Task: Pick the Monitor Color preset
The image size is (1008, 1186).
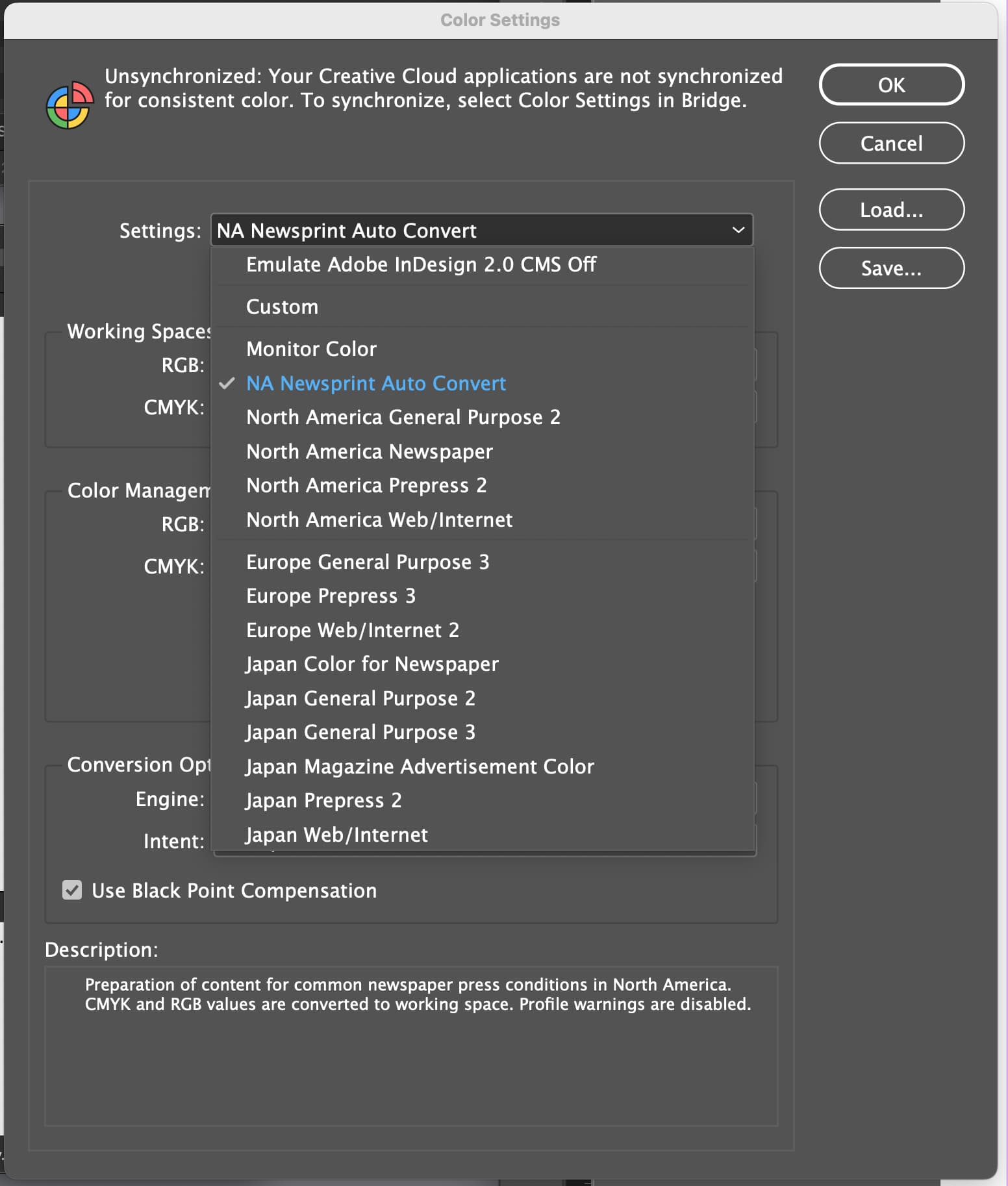Action: point(311,349)
